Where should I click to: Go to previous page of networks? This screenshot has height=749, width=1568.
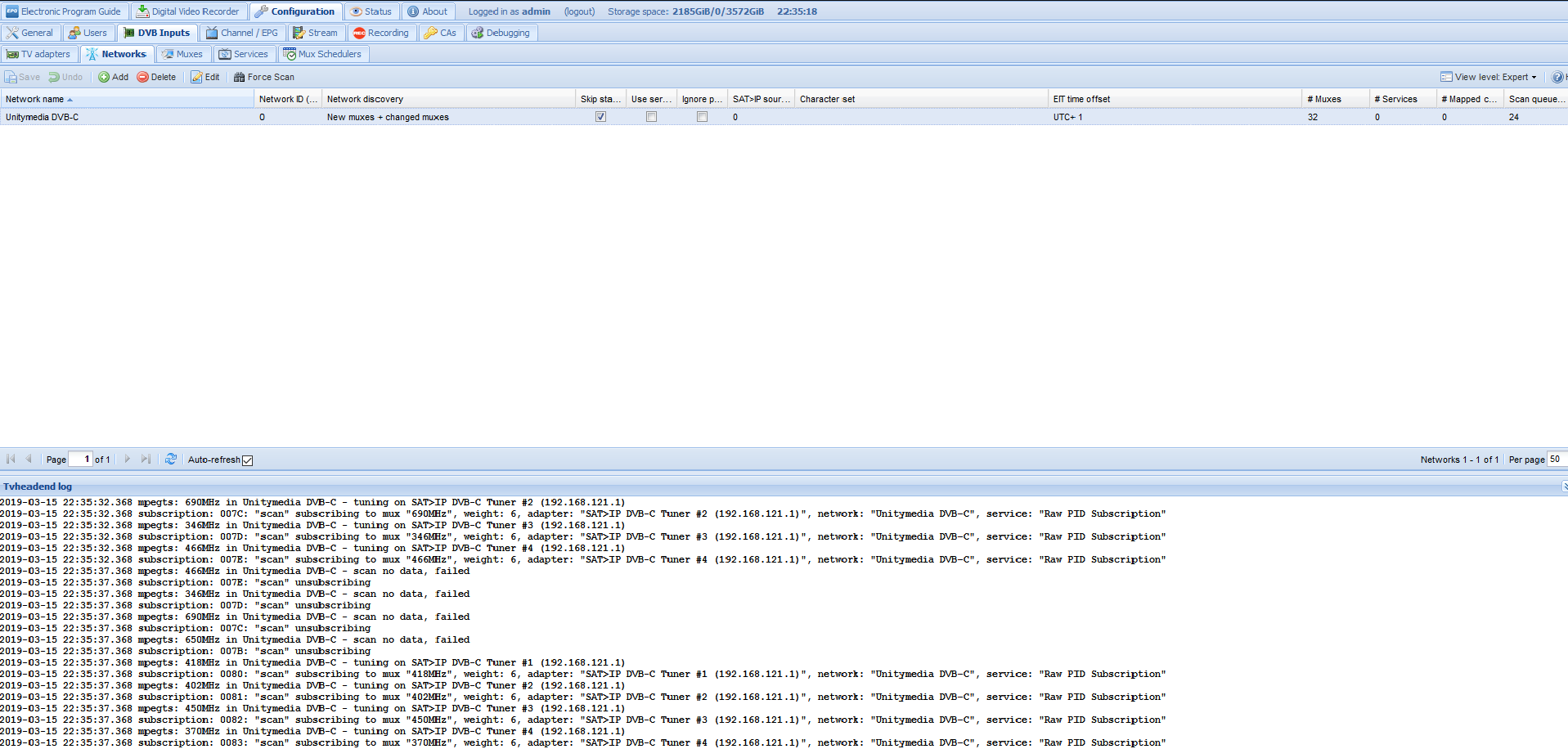coord(29,459)
